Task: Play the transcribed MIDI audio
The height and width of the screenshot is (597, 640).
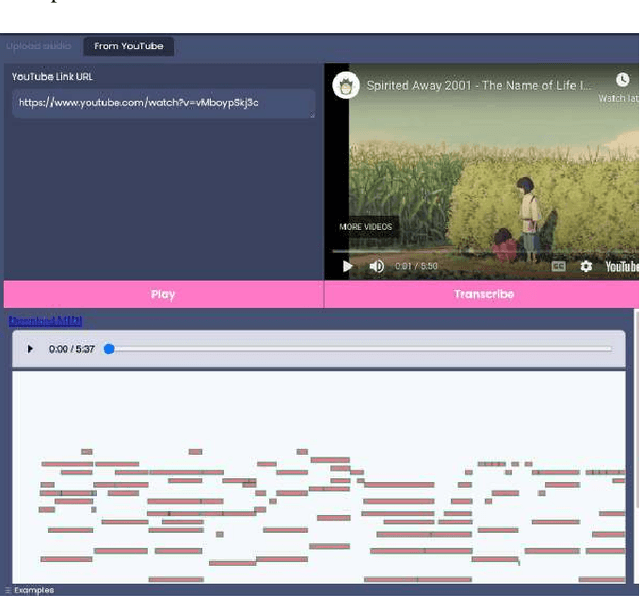Action: pos(30,349)
